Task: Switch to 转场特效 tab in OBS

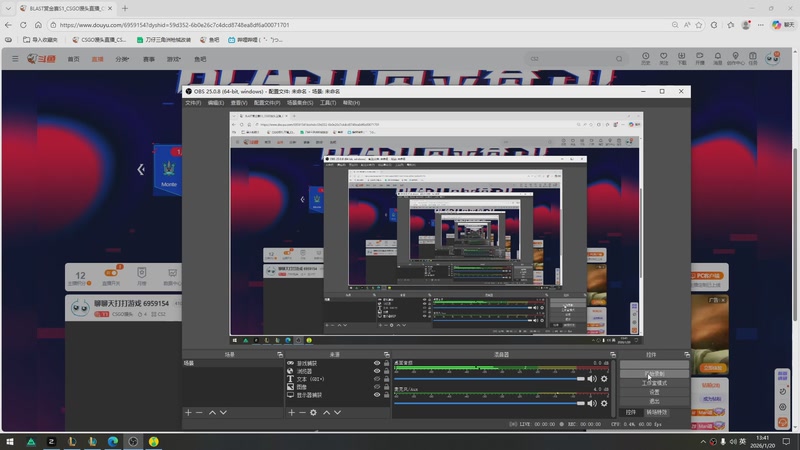Action: (x=656, y=412)
